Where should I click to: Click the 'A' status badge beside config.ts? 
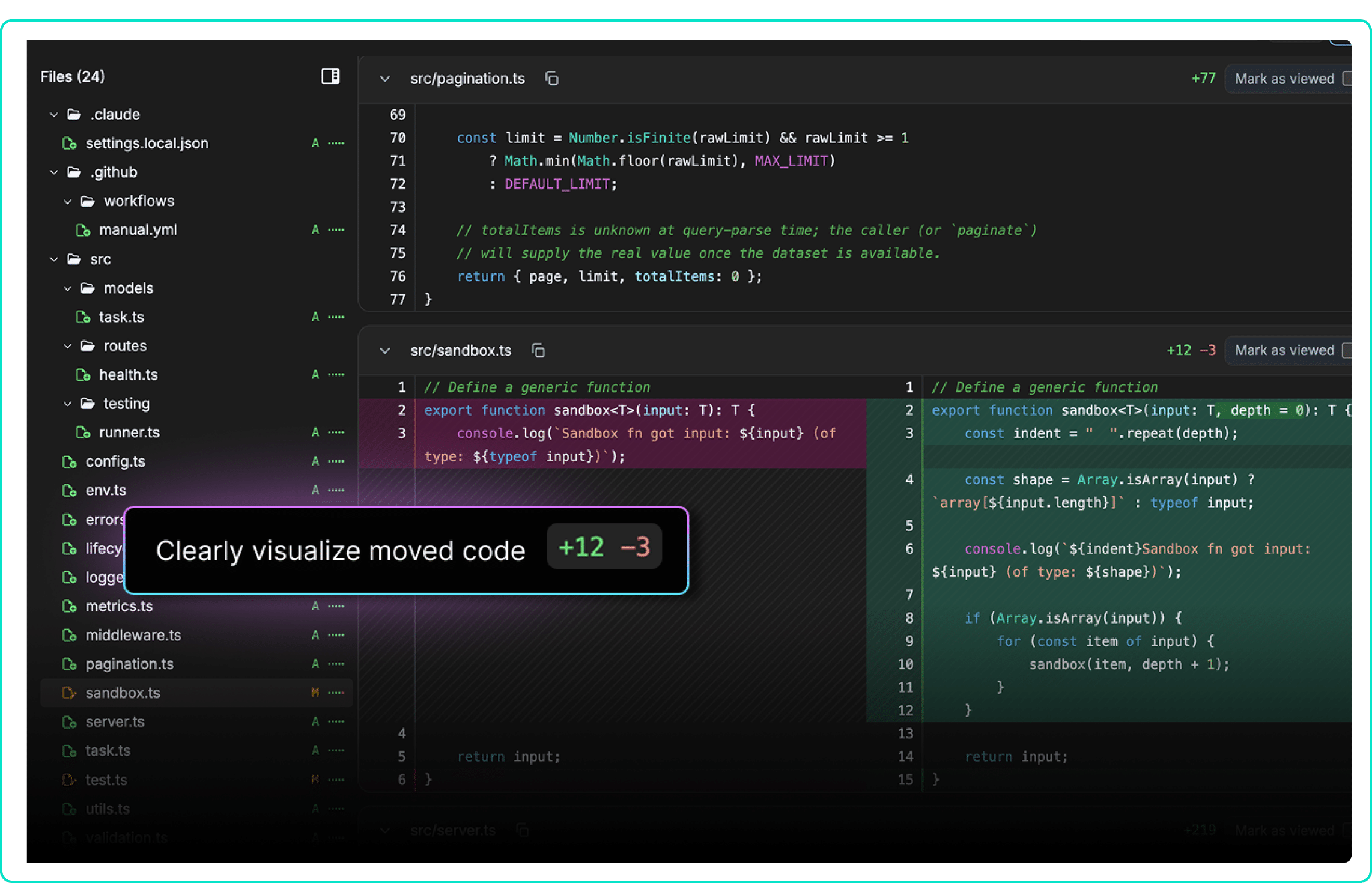click(x=315, y=461)
